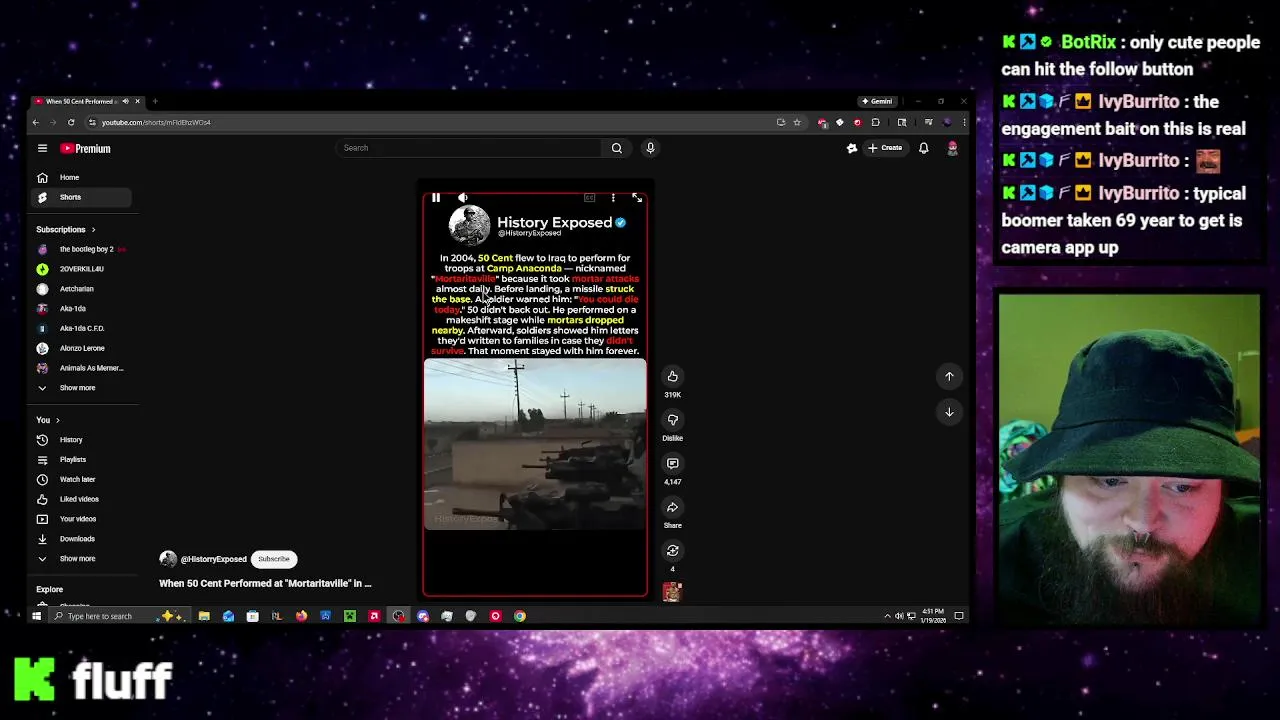Click the taskbar search box

[118, 616]
